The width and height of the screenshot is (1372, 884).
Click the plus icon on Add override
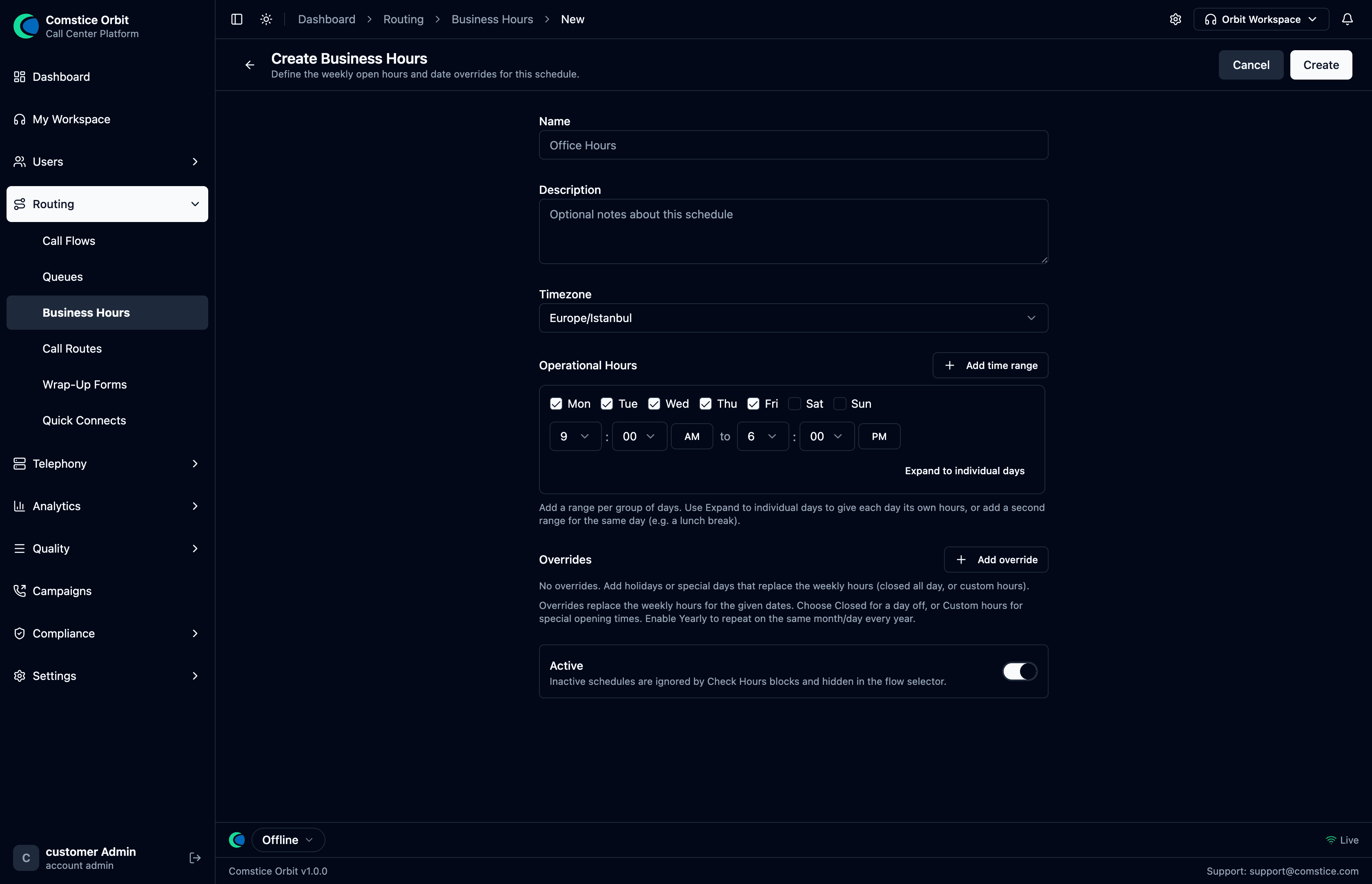tap(961, 559)
